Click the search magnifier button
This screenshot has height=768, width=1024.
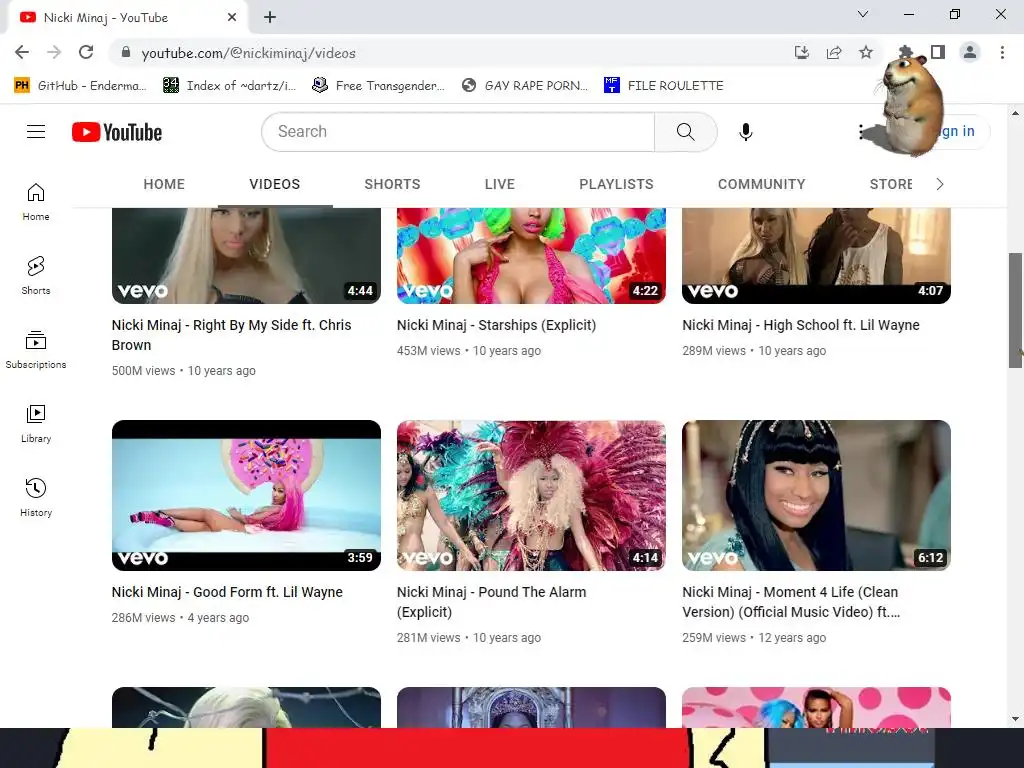686,132
